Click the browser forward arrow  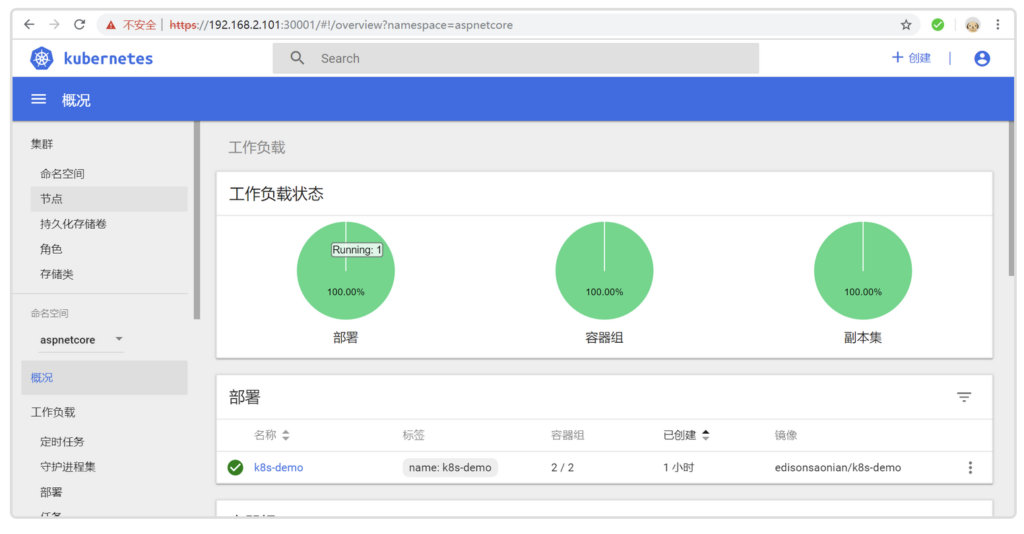[x=54, y=25]
